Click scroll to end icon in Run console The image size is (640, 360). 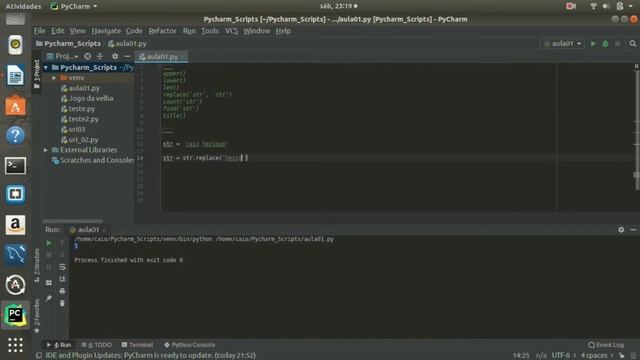click(62, 279)
